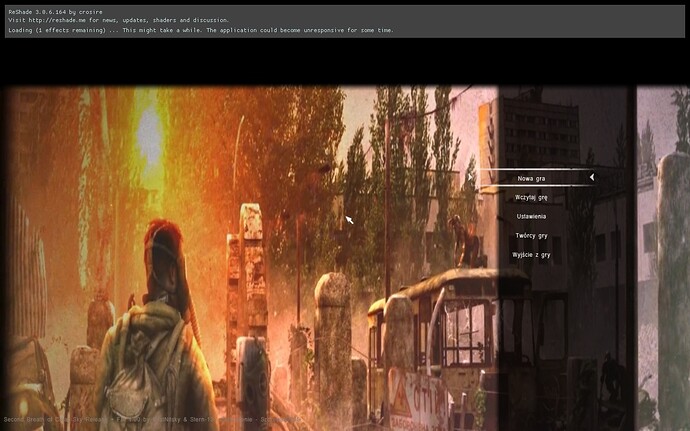Screen dimensions: 690x431
Task: Select Twórcy gry to view credits
Action: tap(531, 235)
